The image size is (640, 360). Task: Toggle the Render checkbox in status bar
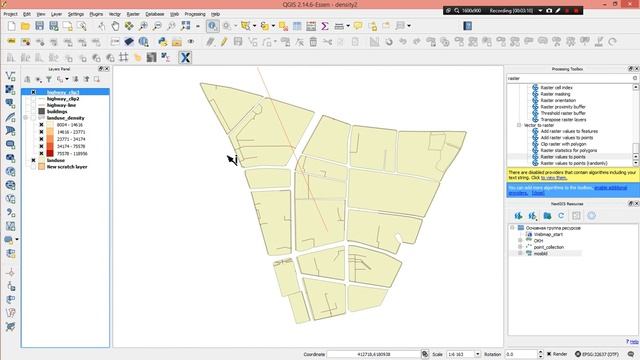pyautogui.click(x=549, y=354)
